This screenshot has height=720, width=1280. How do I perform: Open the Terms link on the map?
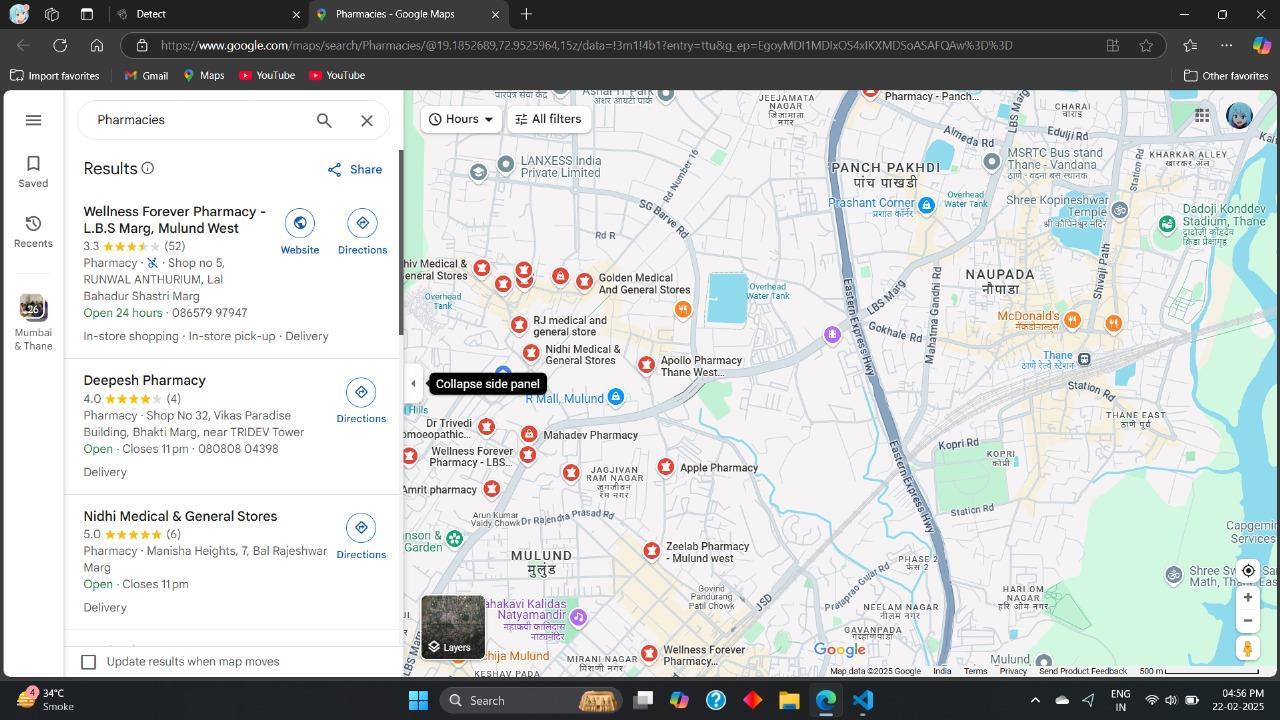pos(975,671)
